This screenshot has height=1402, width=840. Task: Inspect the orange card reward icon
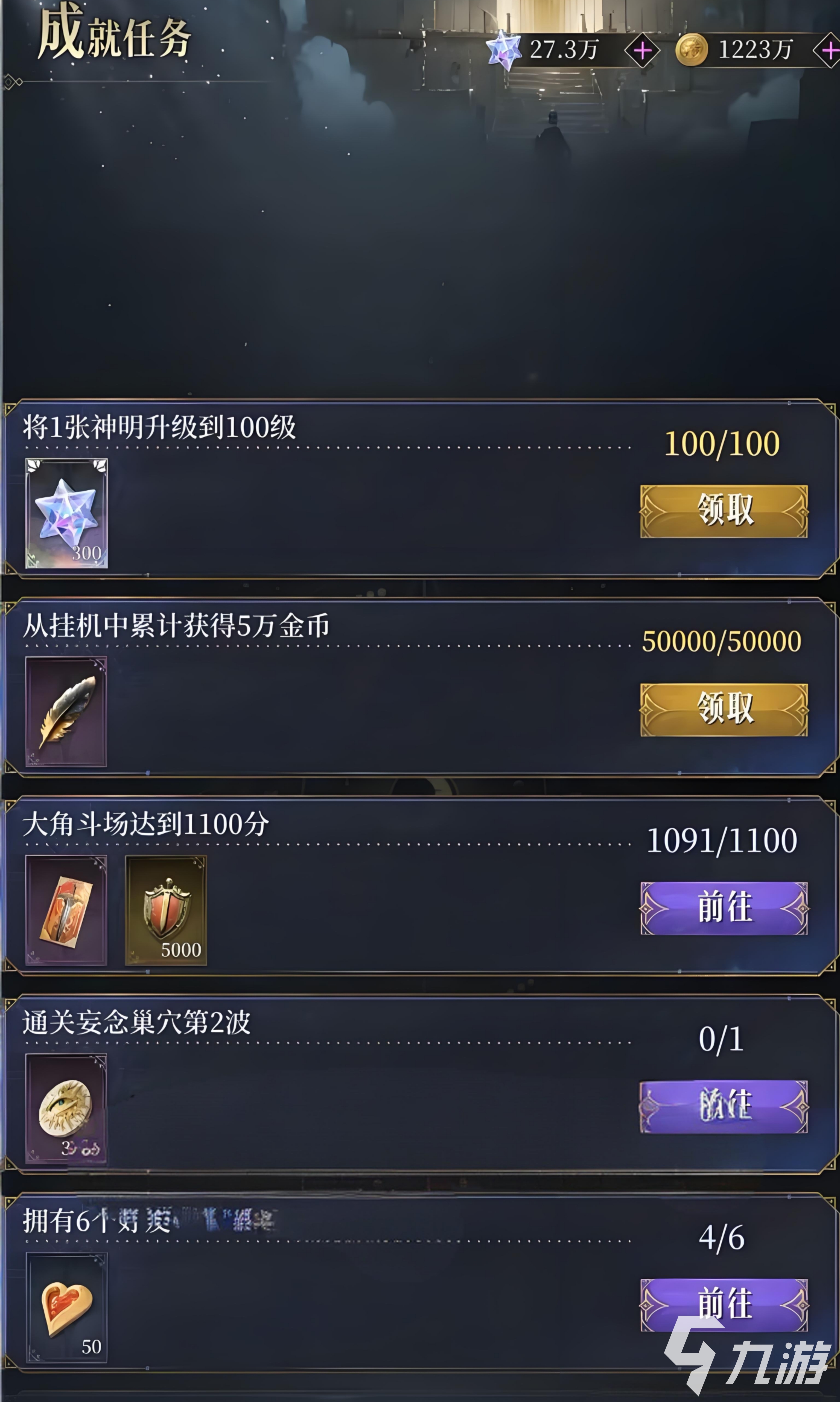point(66,910)
